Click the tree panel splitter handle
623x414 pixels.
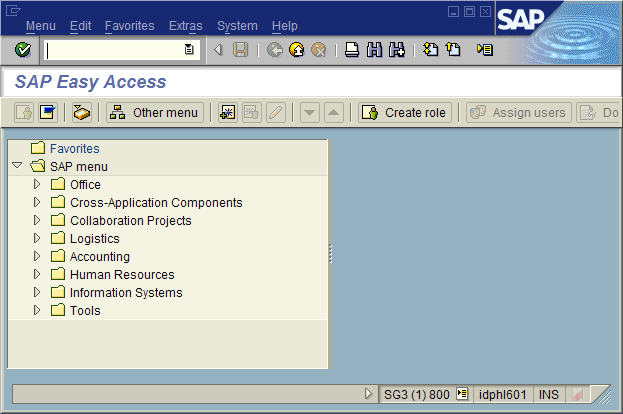[331, 253]
